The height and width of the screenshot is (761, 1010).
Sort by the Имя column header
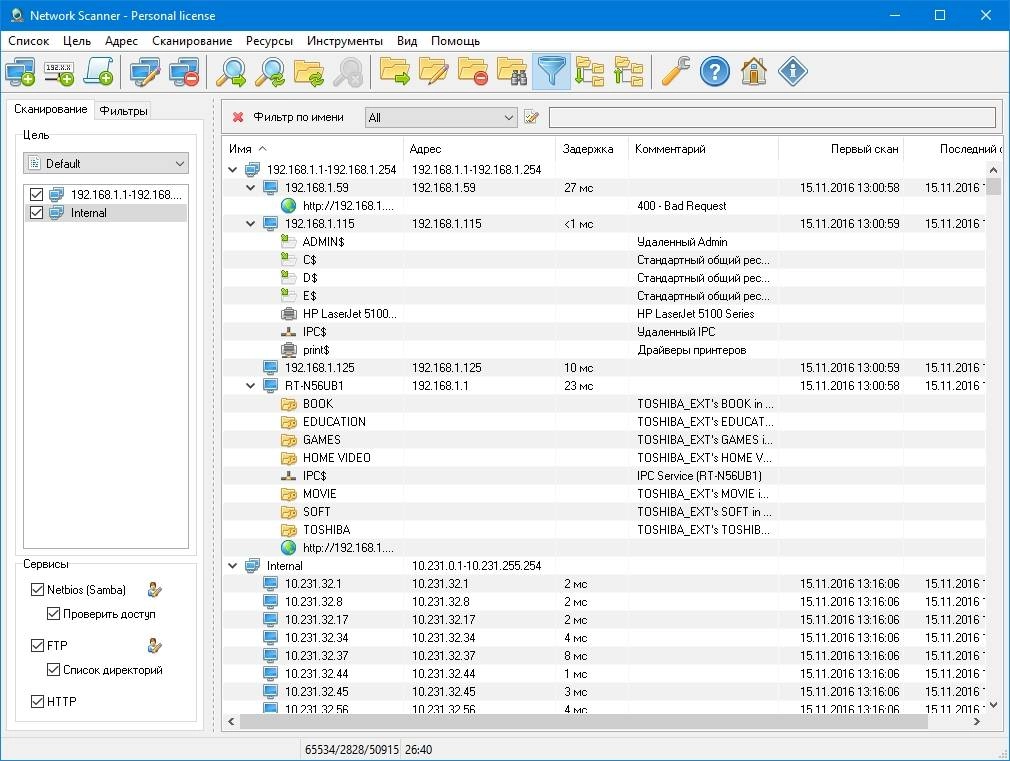point(313,149)
